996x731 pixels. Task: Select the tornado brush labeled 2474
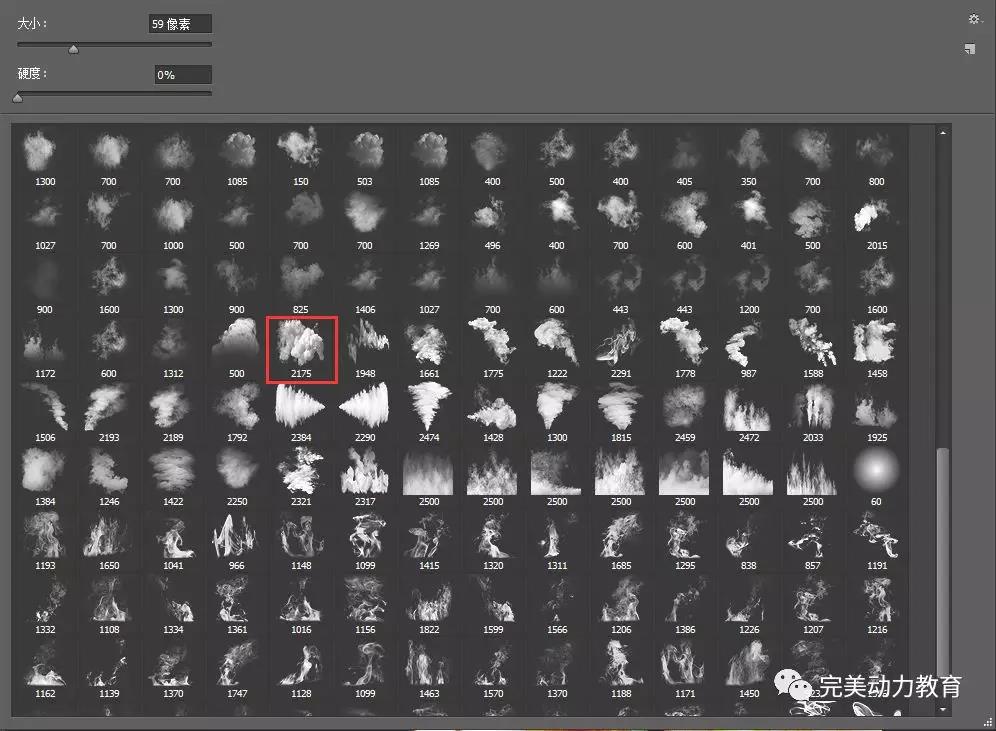(429, 408)
